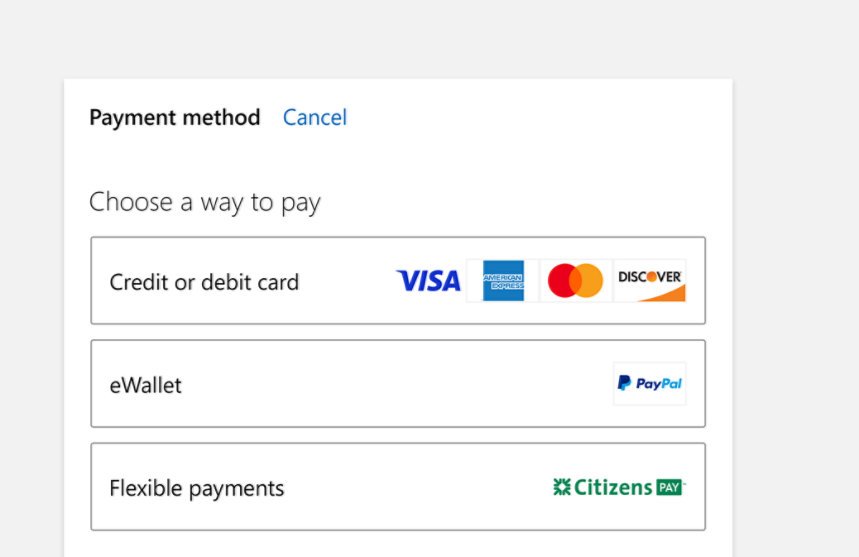Click the green PAY badge
859x557 pixels.
669,488
